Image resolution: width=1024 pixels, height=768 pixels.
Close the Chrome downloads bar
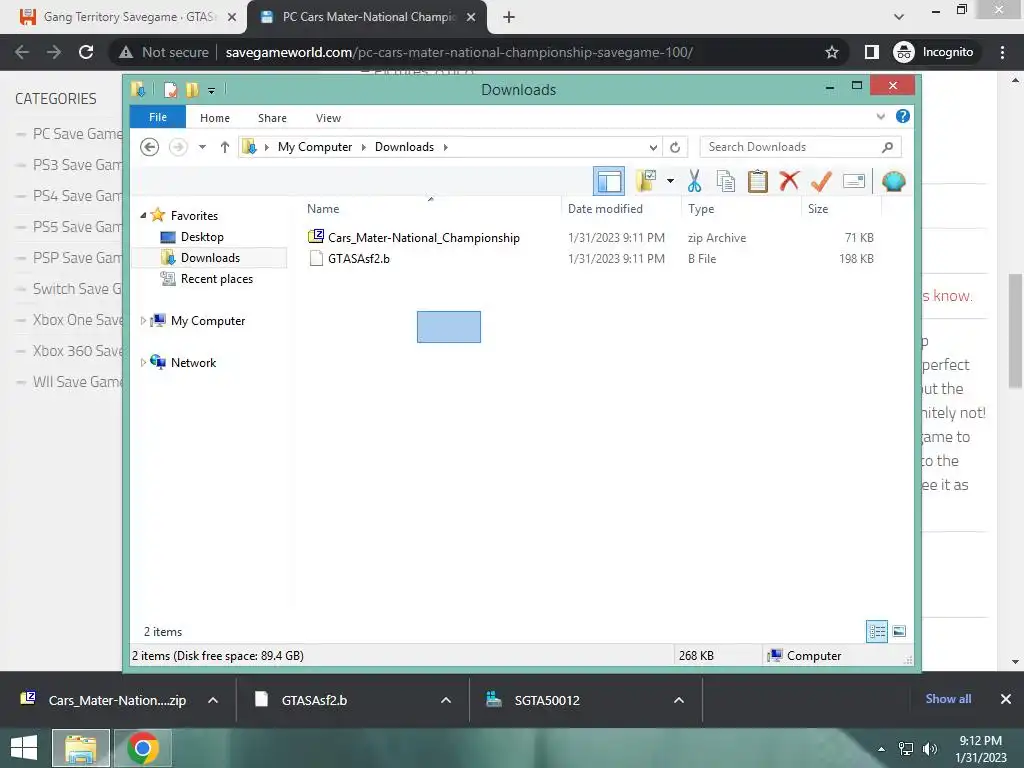(x=1006, y=699)
